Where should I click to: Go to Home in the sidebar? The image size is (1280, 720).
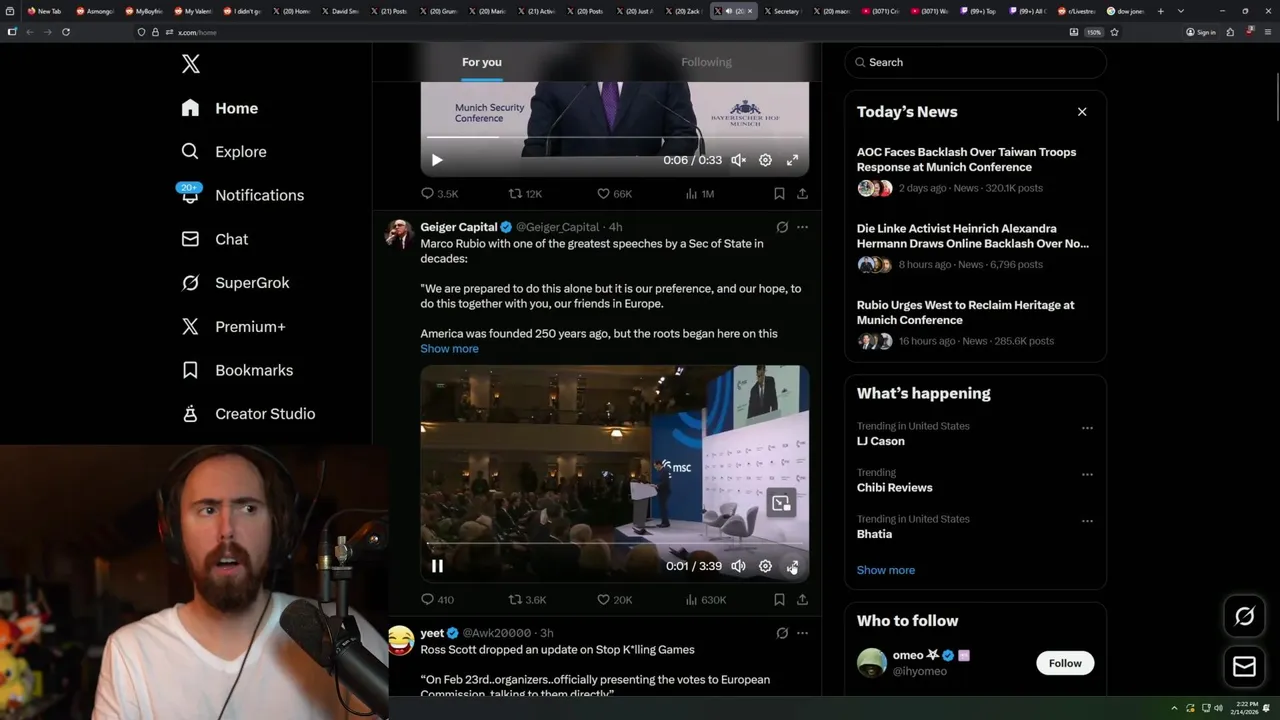point(220,108)
